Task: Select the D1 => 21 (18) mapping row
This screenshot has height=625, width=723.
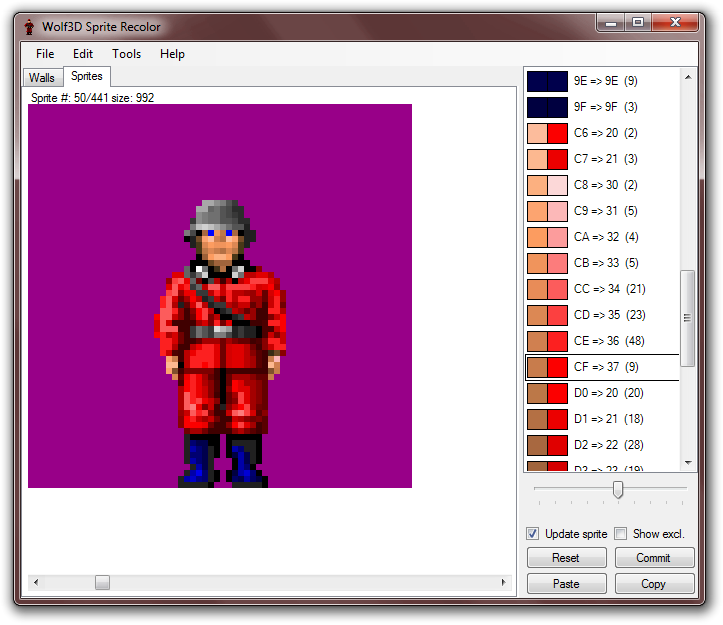Action: click(x=602, y=419)
